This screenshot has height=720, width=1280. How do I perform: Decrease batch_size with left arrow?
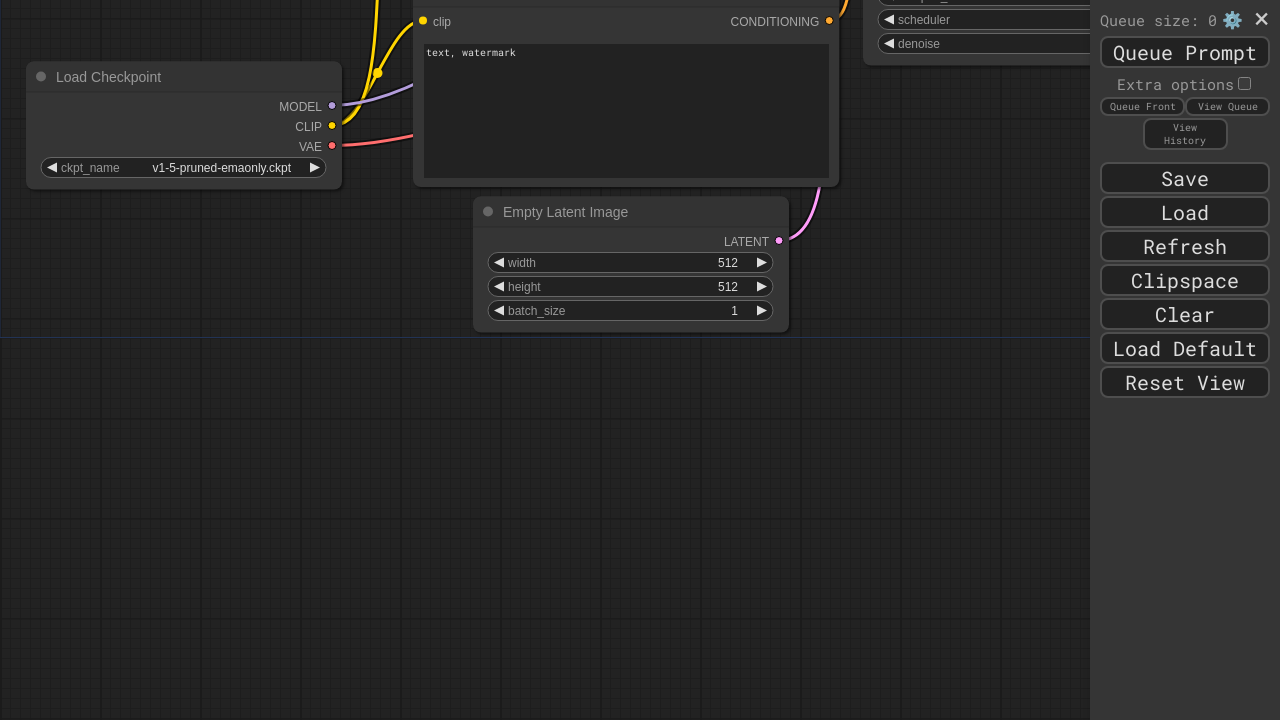tap(499, 311)
